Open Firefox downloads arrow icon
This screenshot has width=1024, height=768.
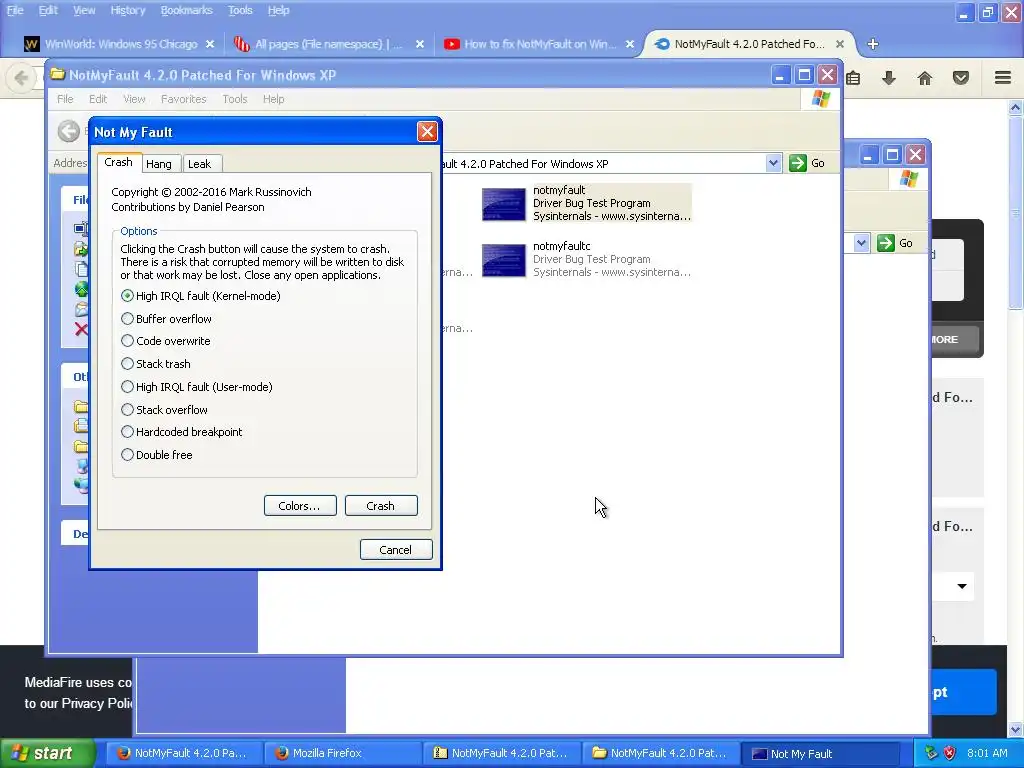coord(889,78)
